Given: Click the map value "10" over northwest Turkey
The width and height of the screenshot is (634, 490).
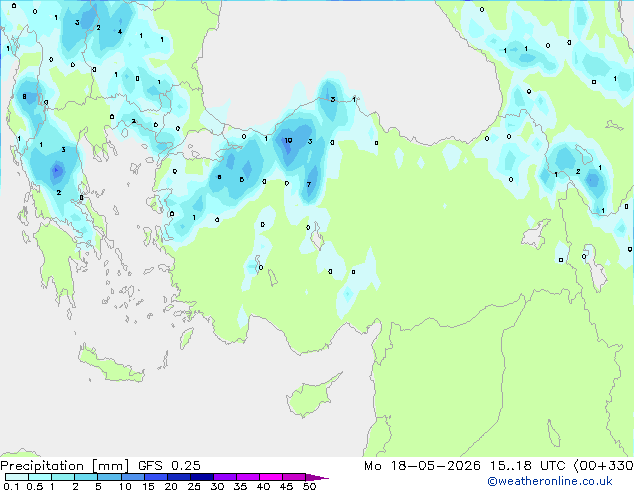Looking at the screenshot, I should click(x=288, y=140).
